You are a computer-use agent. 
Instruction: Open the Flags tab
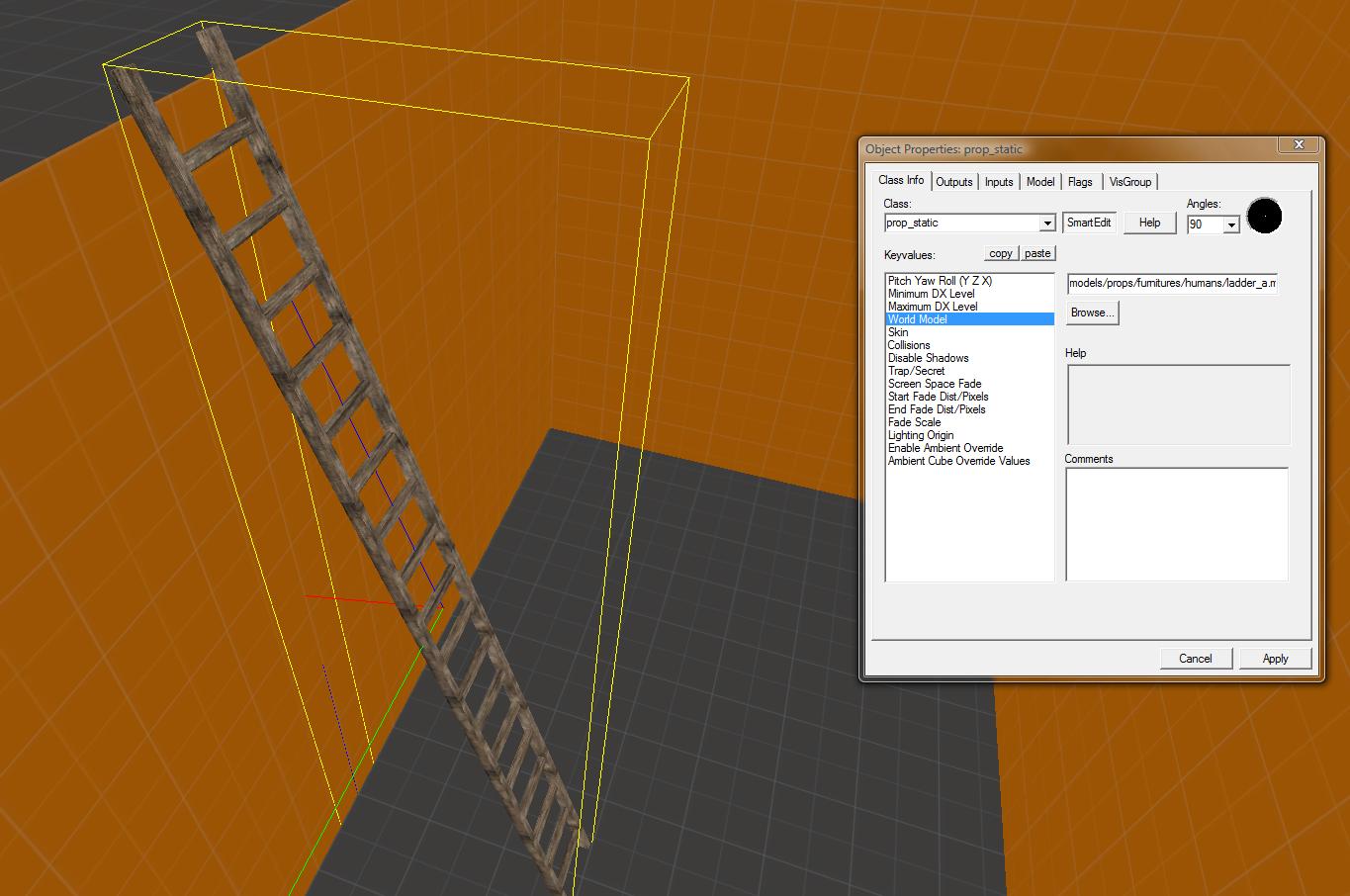point(1080,182)
